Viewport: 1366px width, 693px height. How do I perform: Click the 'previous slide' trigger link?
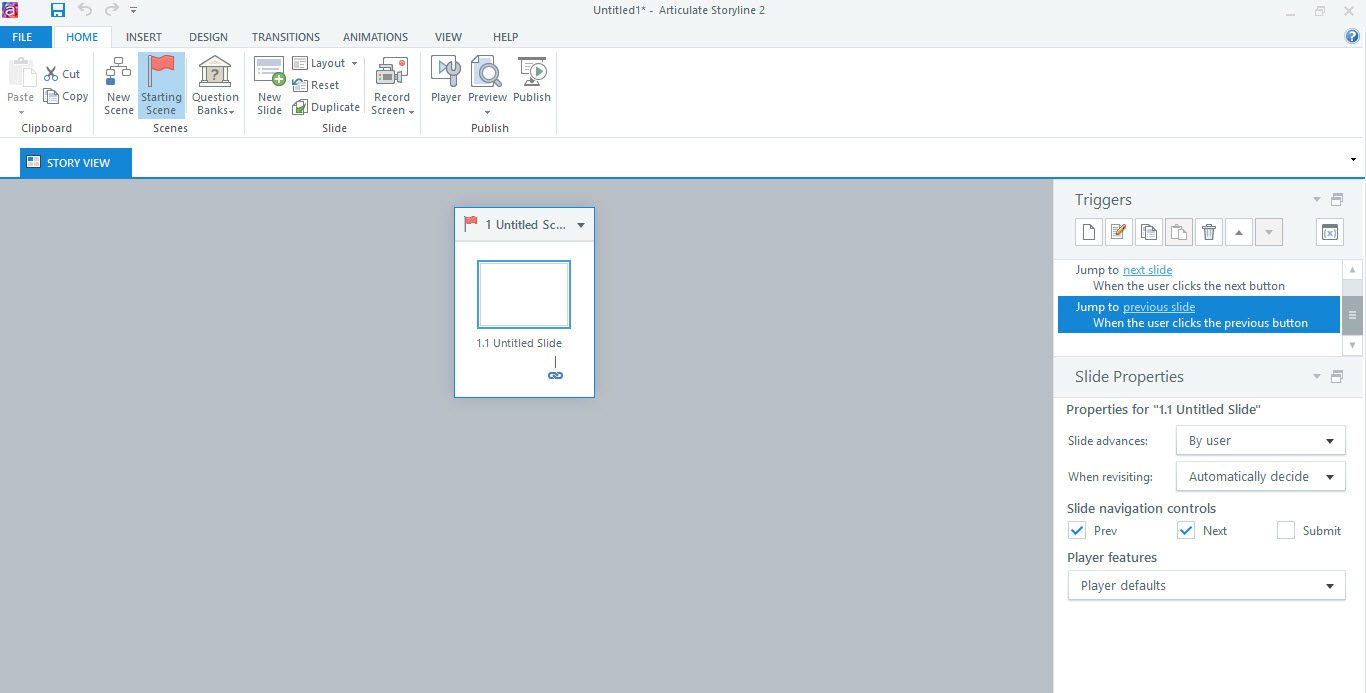(x=1158, y=307)
